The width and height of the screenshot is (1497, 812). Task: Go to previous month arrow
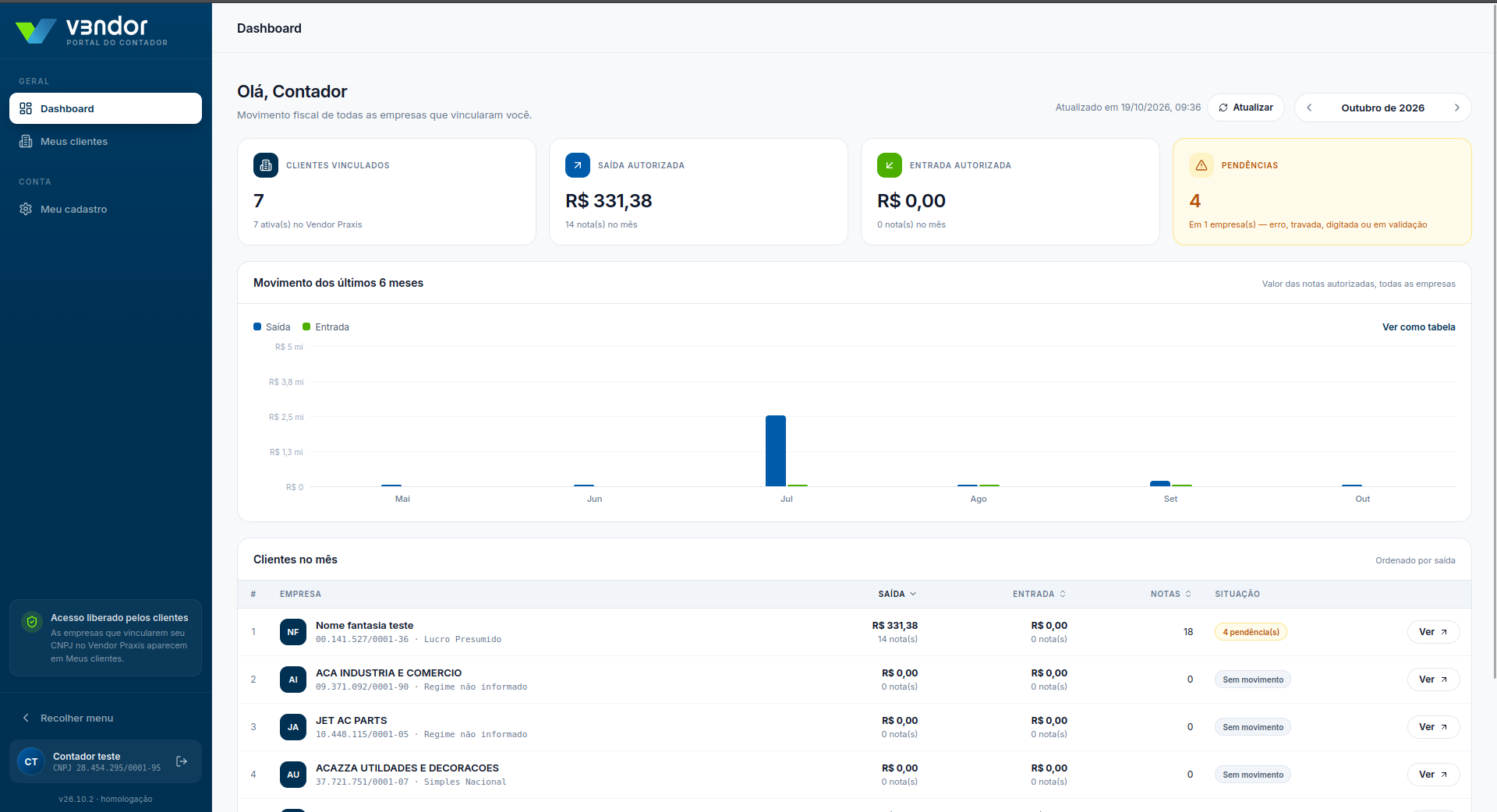coord(1309,108)
